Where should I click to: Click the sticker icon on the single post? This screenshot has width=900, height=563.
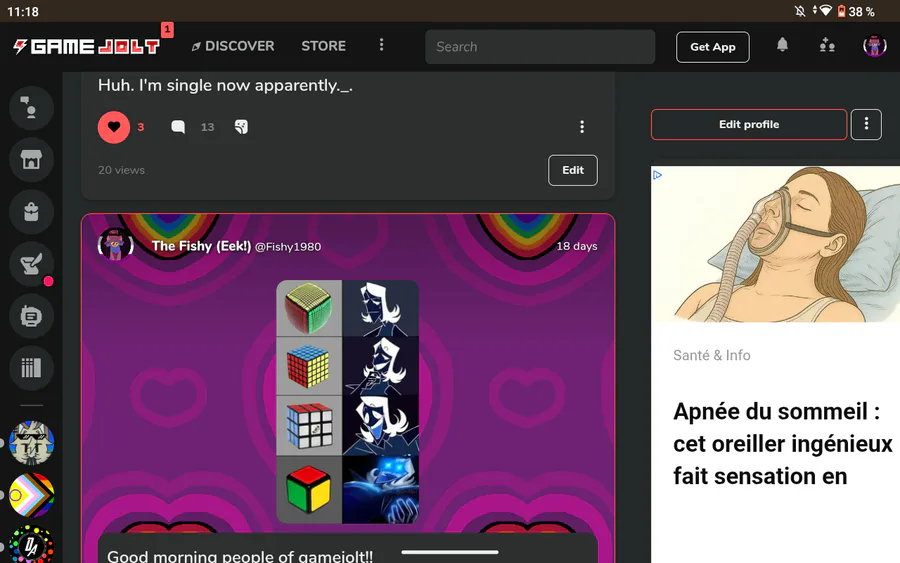pyautogui.click(x=242, y=127)
